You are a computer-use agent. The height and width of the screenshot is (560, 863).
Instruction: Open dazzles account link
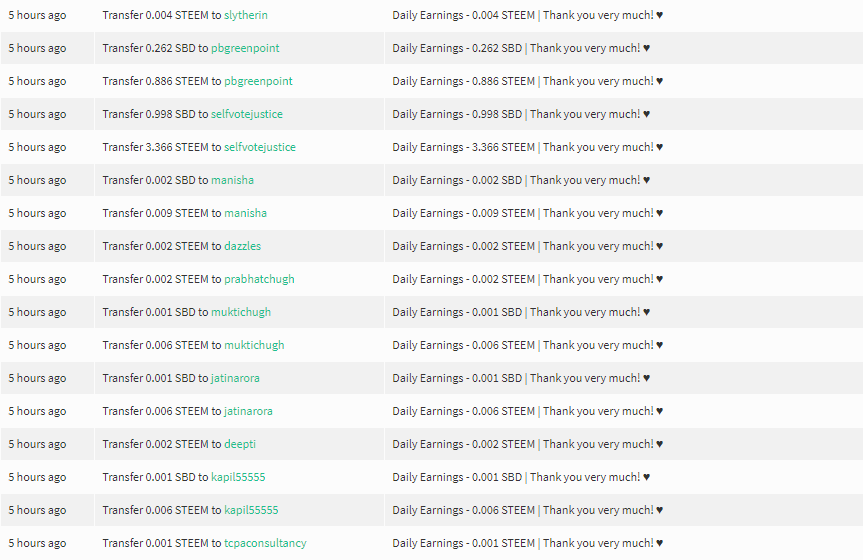(243, 246)
